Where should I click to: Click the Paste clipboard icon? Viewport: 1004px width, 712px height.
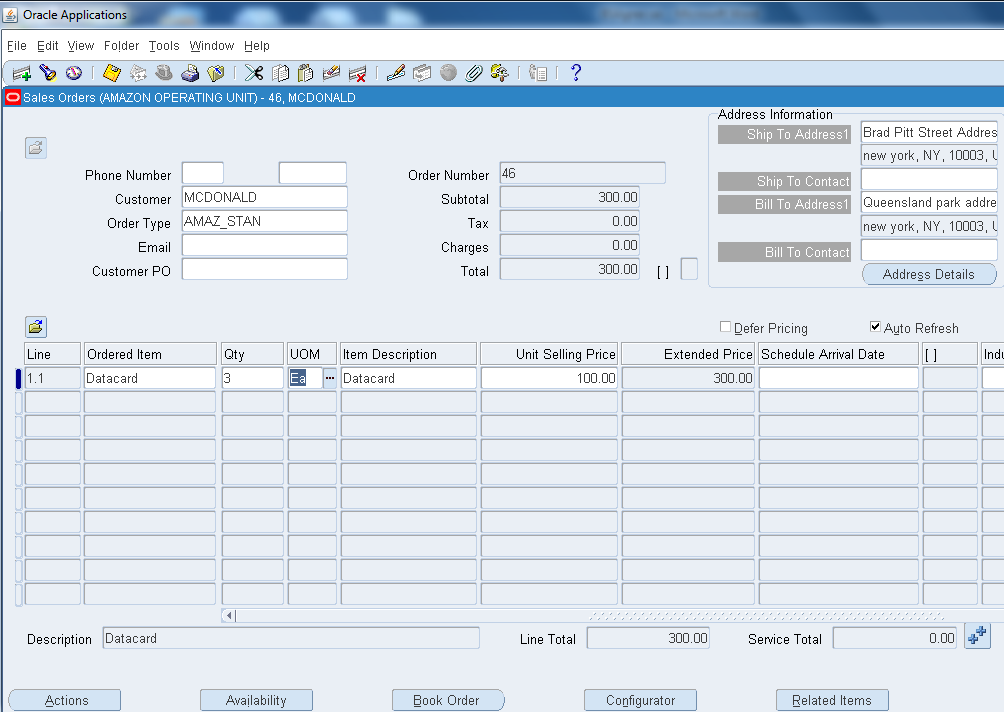(x=305, y=73)
